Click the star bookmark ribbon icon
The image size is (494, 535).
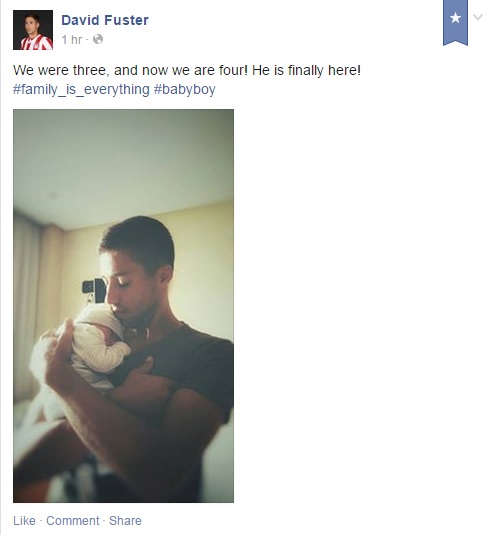coord(455,23)
